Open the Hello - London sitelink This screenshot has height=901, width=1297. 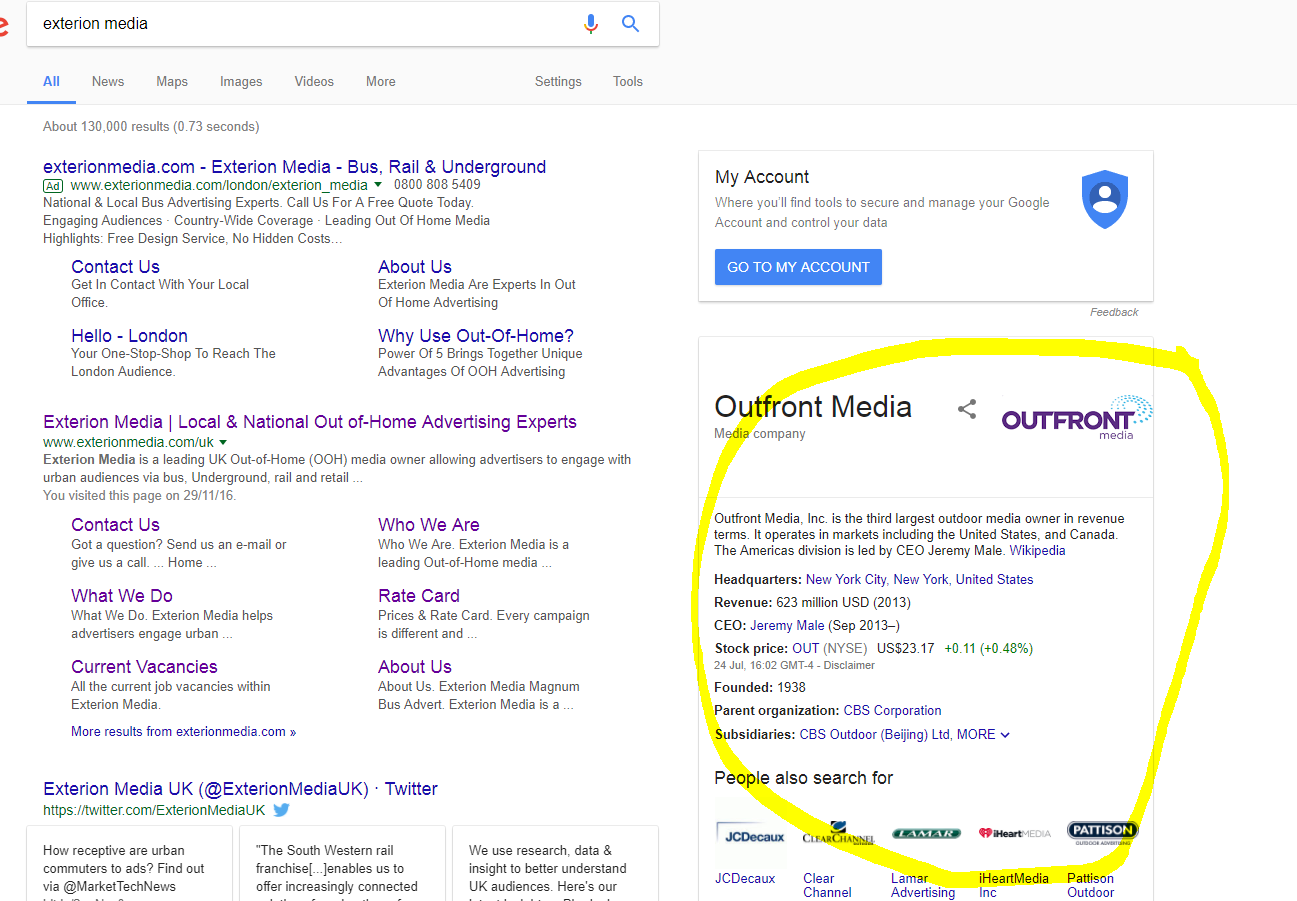click(x=129, y=336)
